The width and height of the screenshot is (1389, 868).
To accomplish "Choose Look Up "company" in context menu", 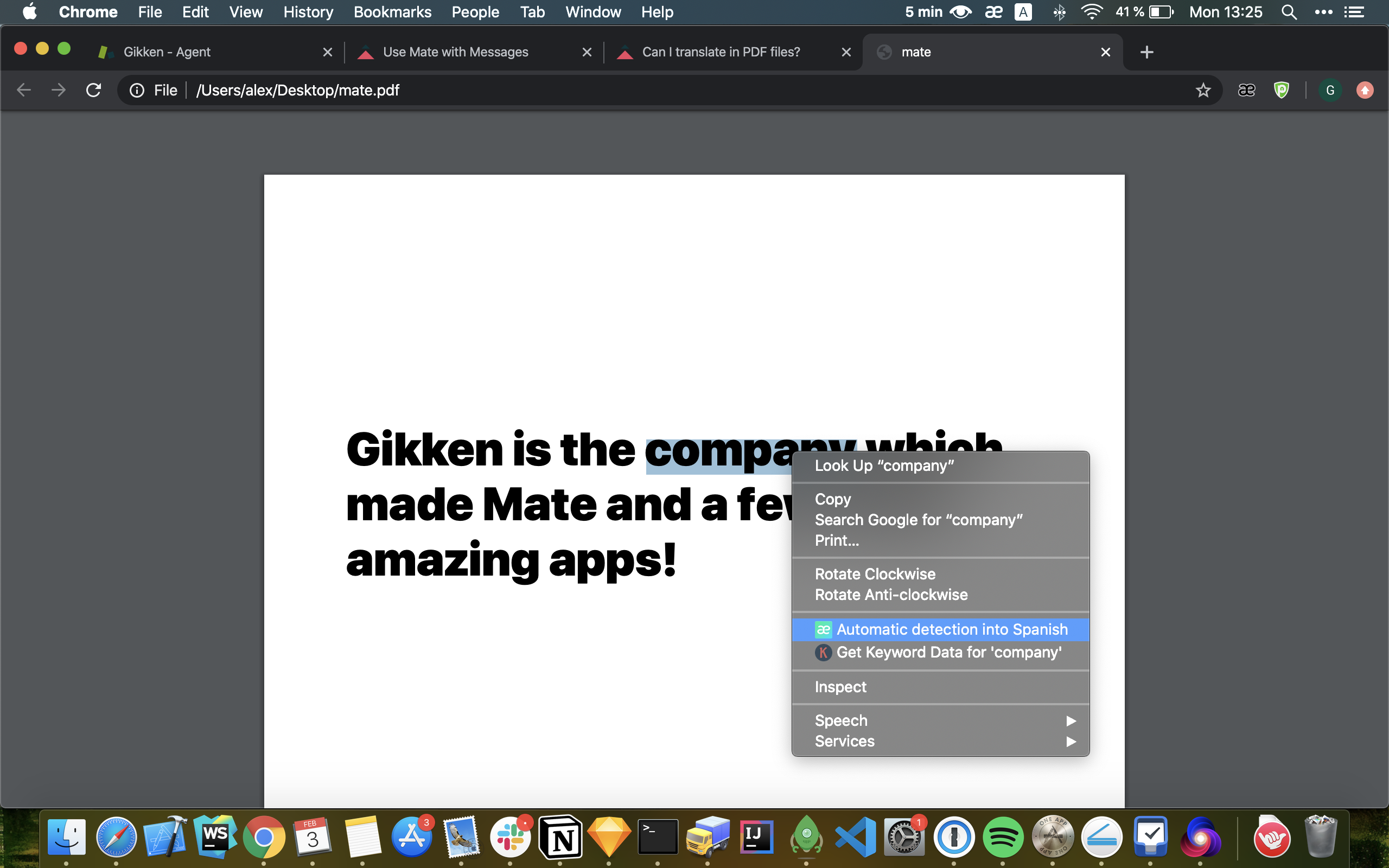I will pos(940,465).
